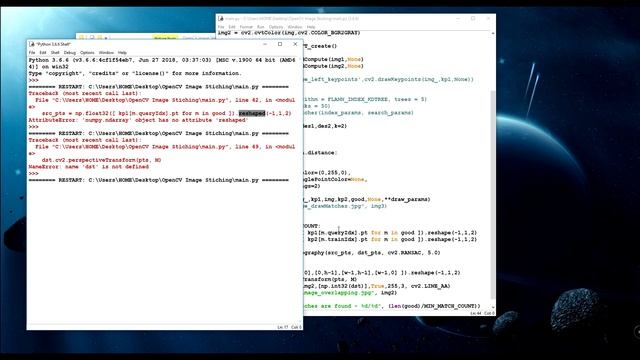Click the 'Type "copyright", "credits"' line
640x360 pixels.
click(135, 73)
